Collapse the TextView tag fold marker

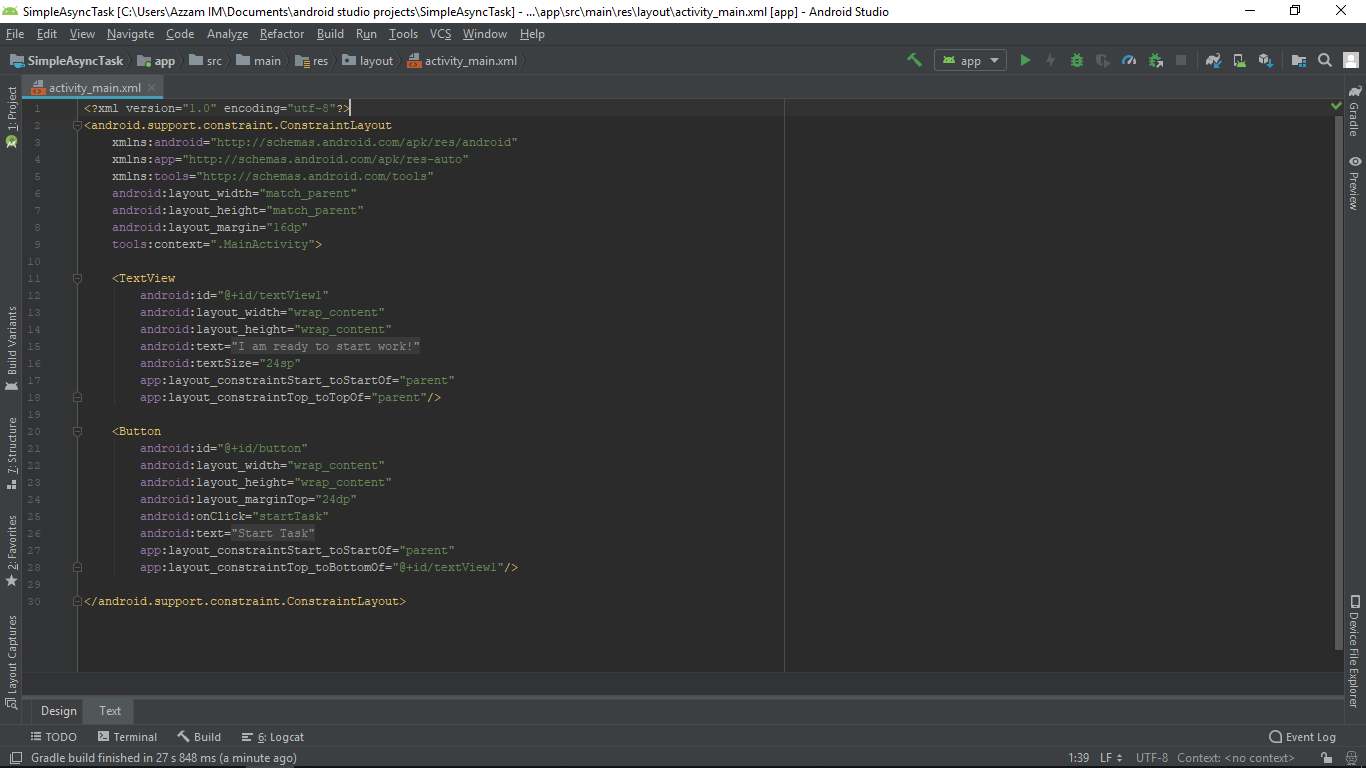[77, 278]
